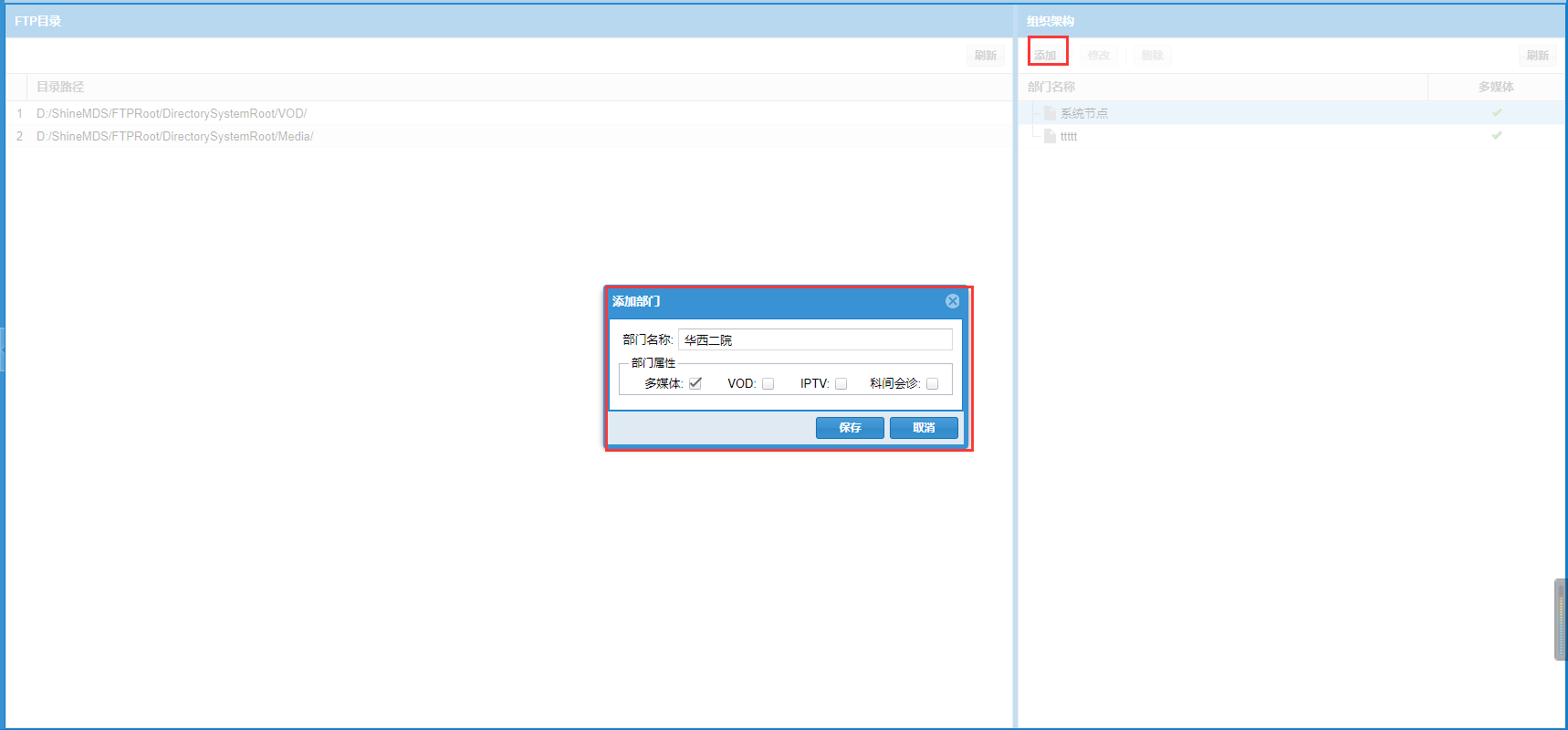Viewport: 1568px width, 730px height.
Task: Click the green checkmark in 系统节点 row
Action: (x=1497, y=112)
